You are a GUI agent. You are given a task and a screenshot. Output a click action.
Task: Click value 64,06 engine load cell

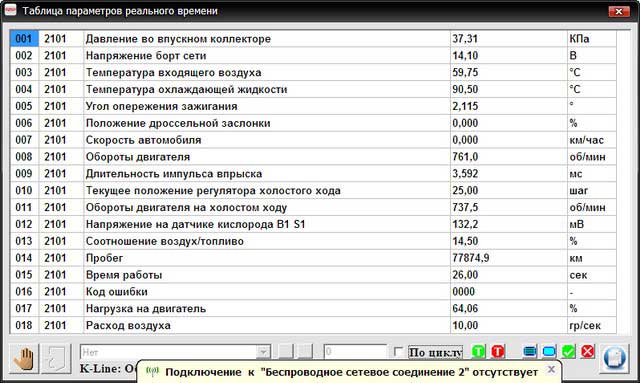pos(509,309)
